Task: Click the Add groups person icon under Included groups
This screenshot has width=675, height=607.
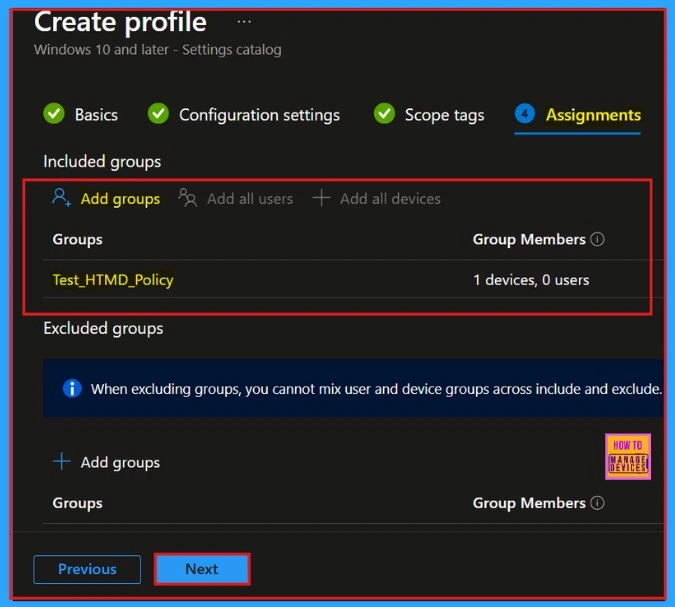Action: 61,198
